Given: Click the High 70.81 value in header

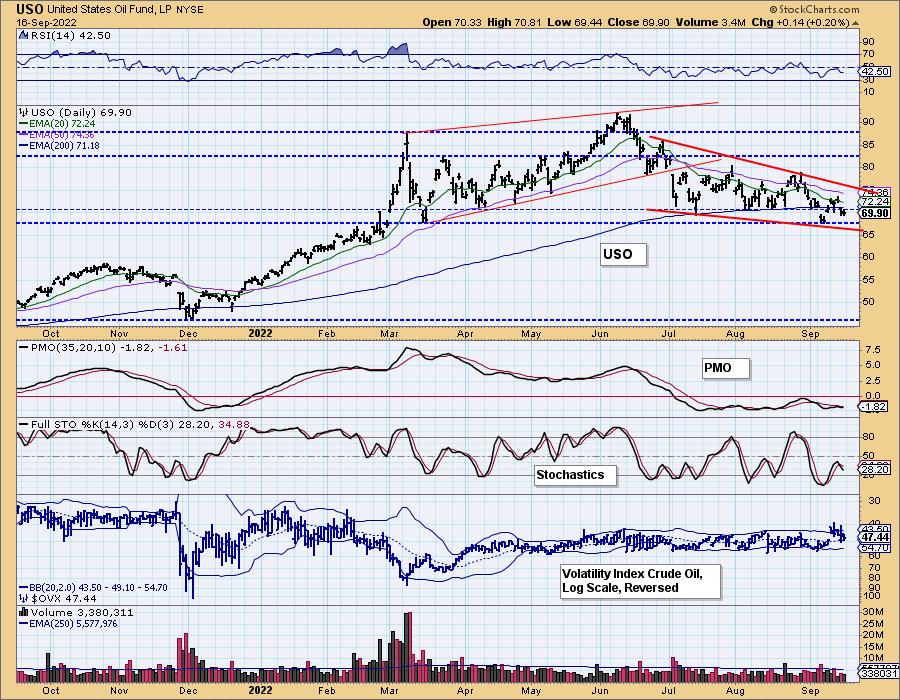Looking at the screenshot, I should (x=513, y=22).
